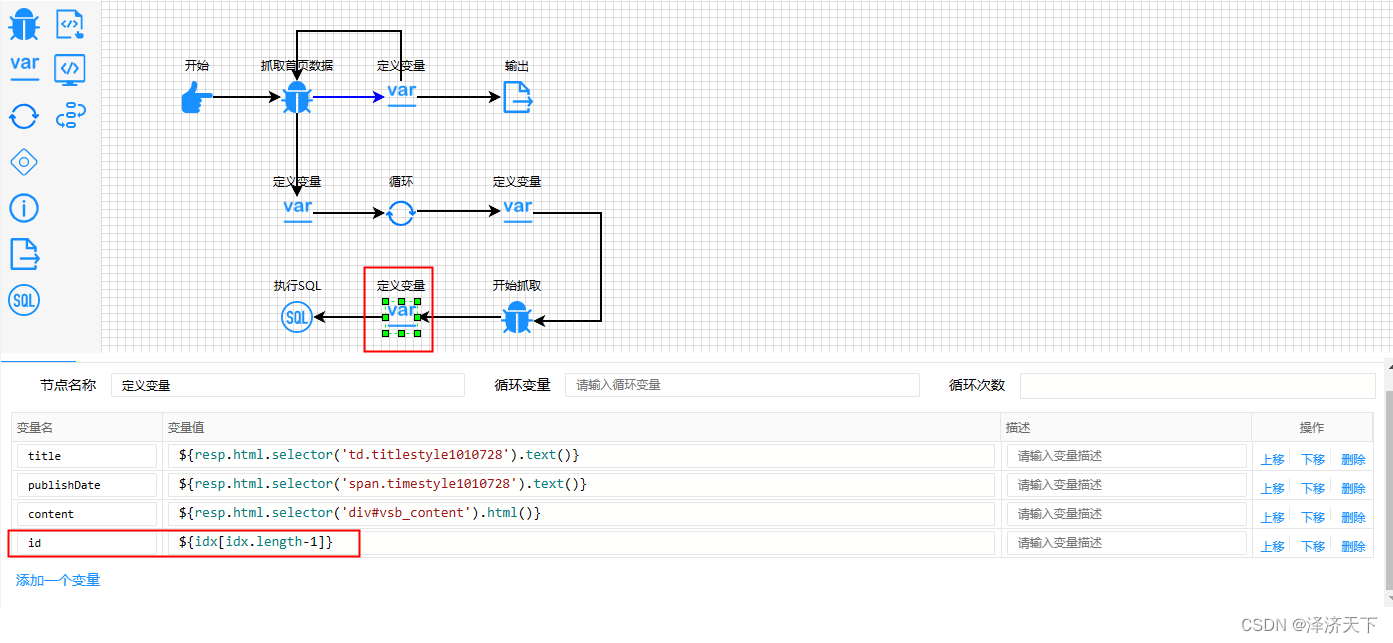Click 下移 in the content row

1313,518
